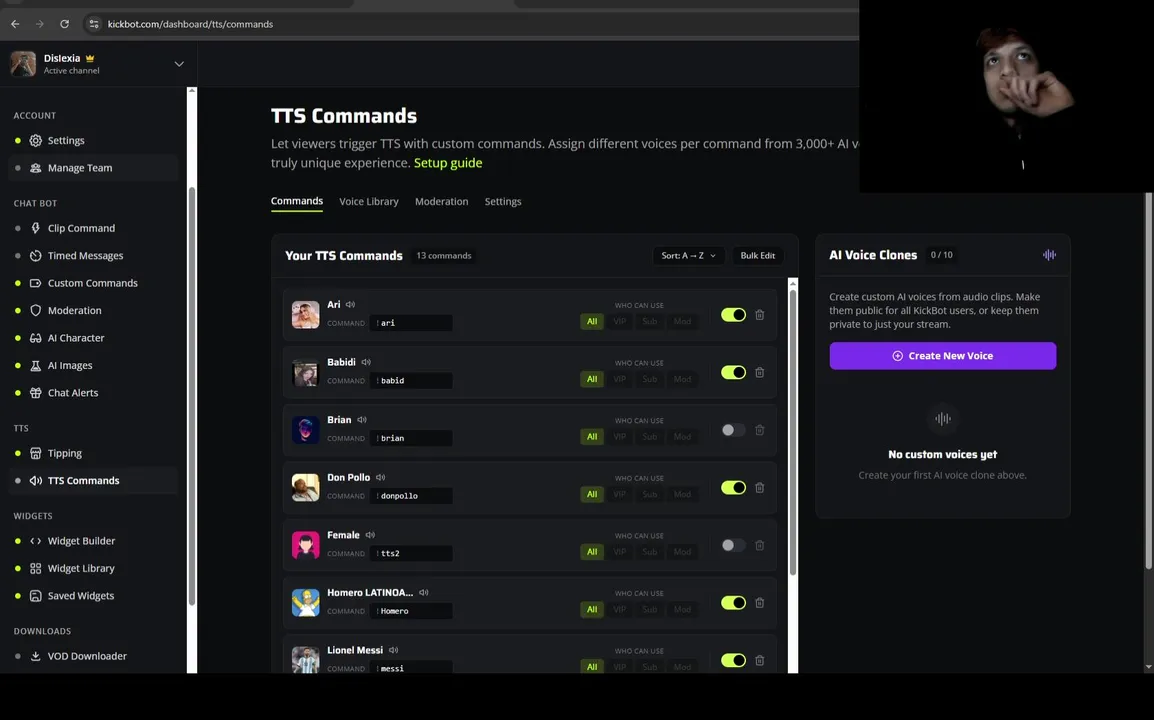Screen dimensions: 1154x720
Task: Click the Chat Alerts gift icon
Action: pyautogui.click(x=35, y=392)
